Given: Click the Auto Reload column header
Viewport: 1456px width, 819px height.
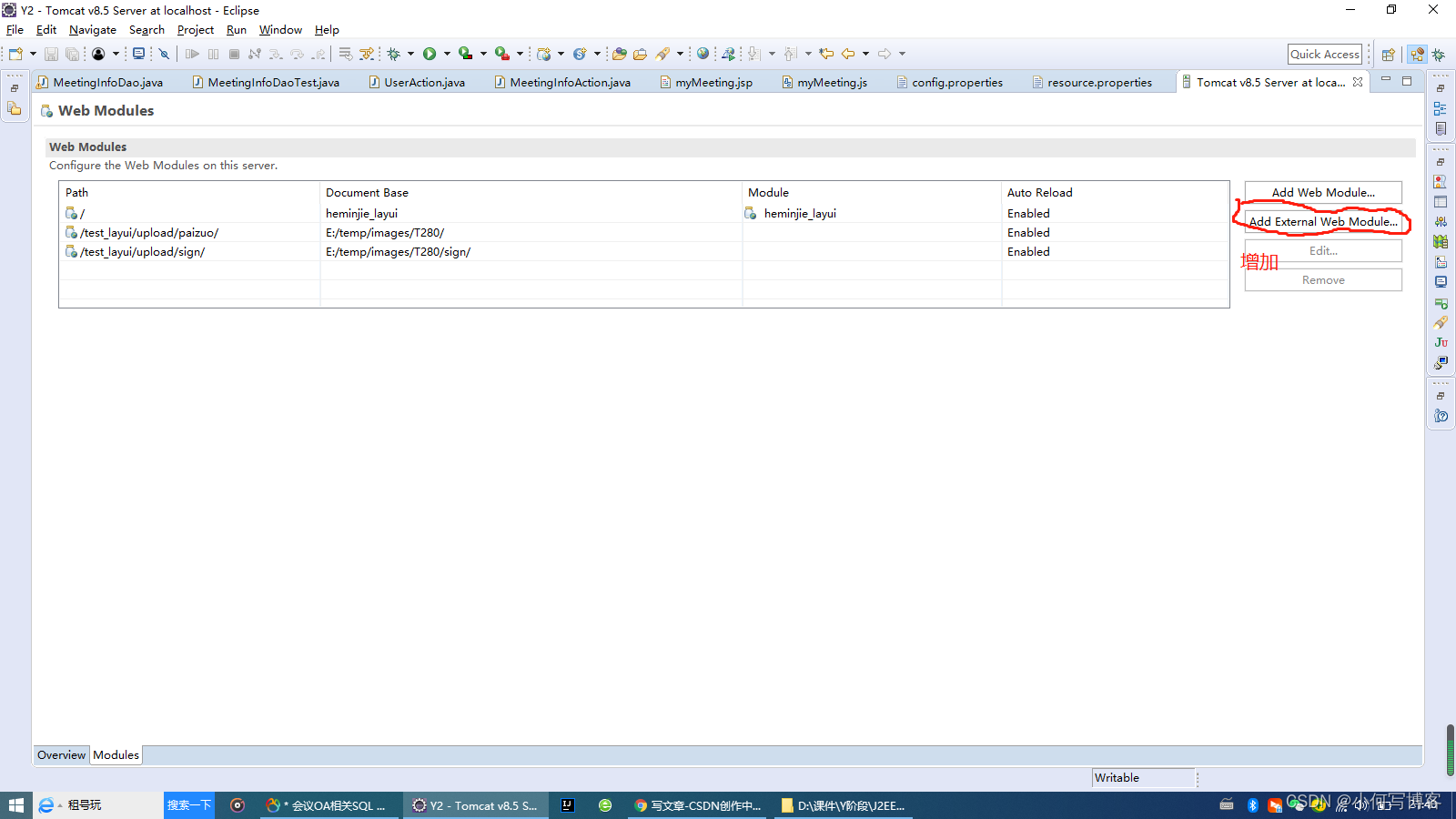Looking at the screenshot, I should point(1115,192).
